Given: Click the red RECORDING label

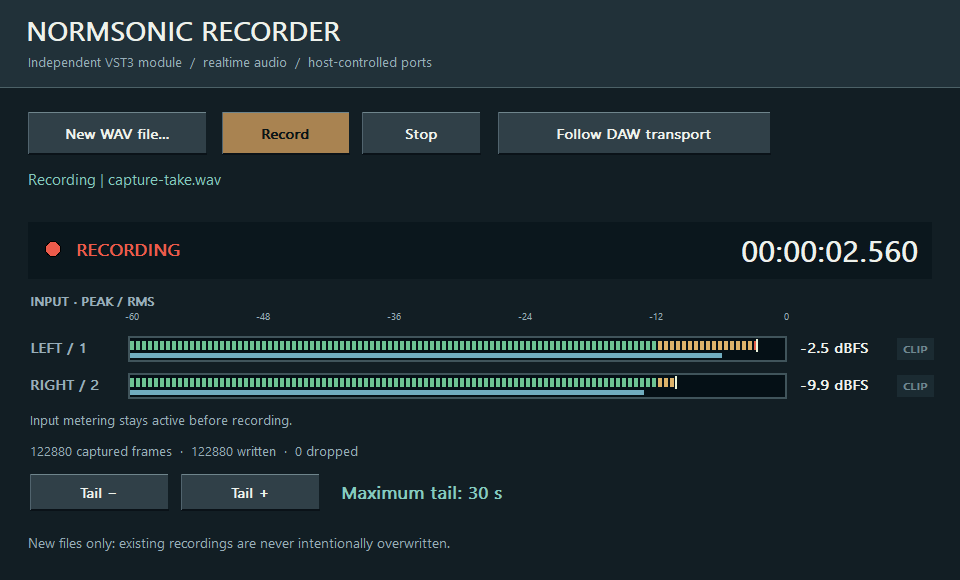Looking at the screenshot, I should click(129, 250).
